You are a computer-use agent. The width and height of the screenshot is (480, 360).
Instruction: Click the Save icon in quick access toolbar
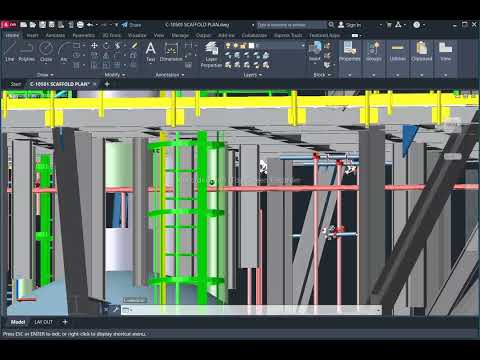(42, 25)
